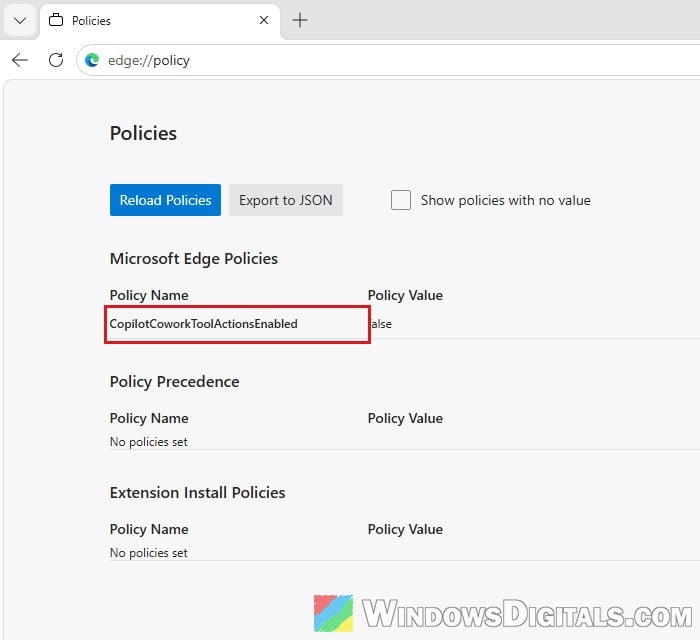This screenshot has width=700, height=640.
Task: Go back with the back arrow
Action: [20, 60]
